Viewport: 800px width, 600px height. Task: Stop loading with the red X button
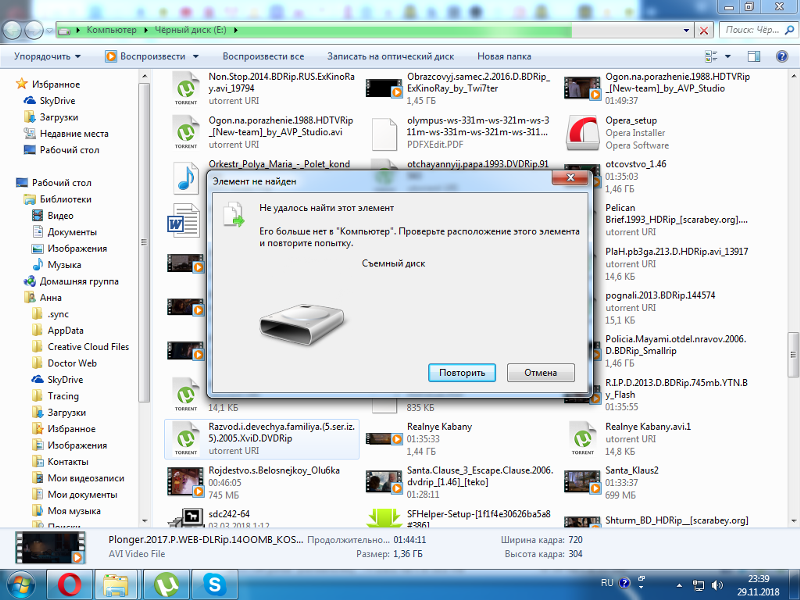click(704, 31)
